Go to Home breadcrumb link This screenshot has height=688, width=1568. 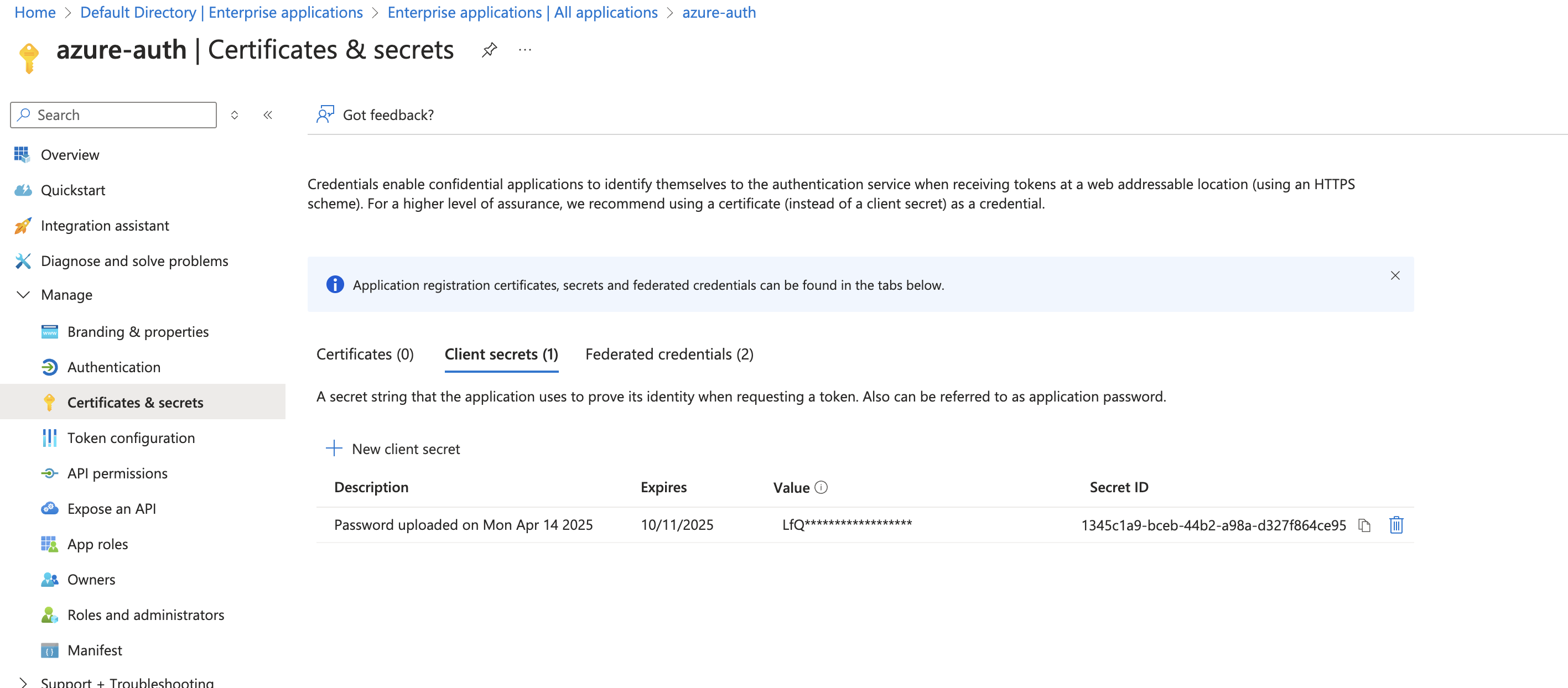[x=35, y=12]
